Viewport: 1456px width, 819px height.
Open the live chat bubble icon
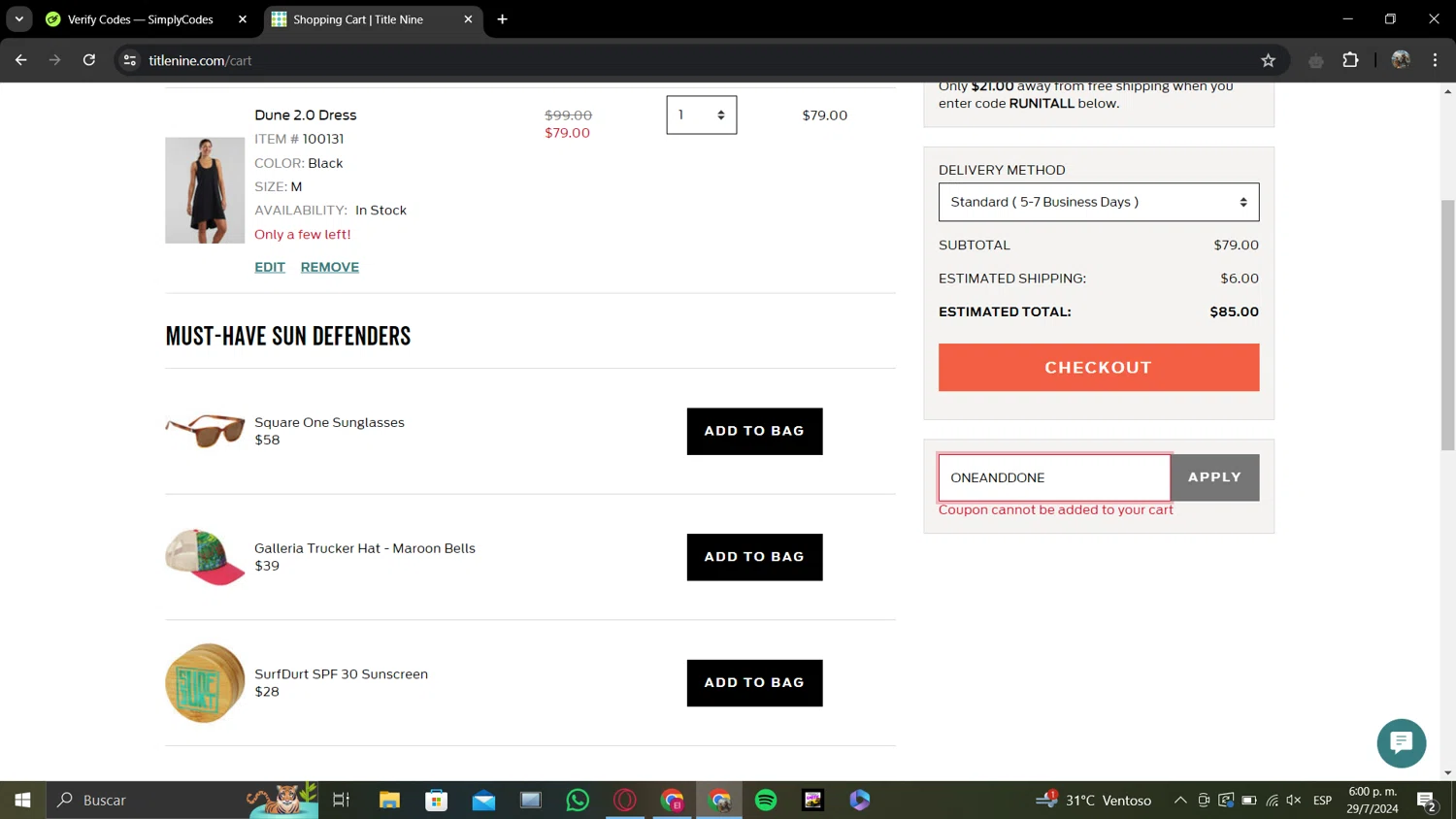coord(1401,743)
